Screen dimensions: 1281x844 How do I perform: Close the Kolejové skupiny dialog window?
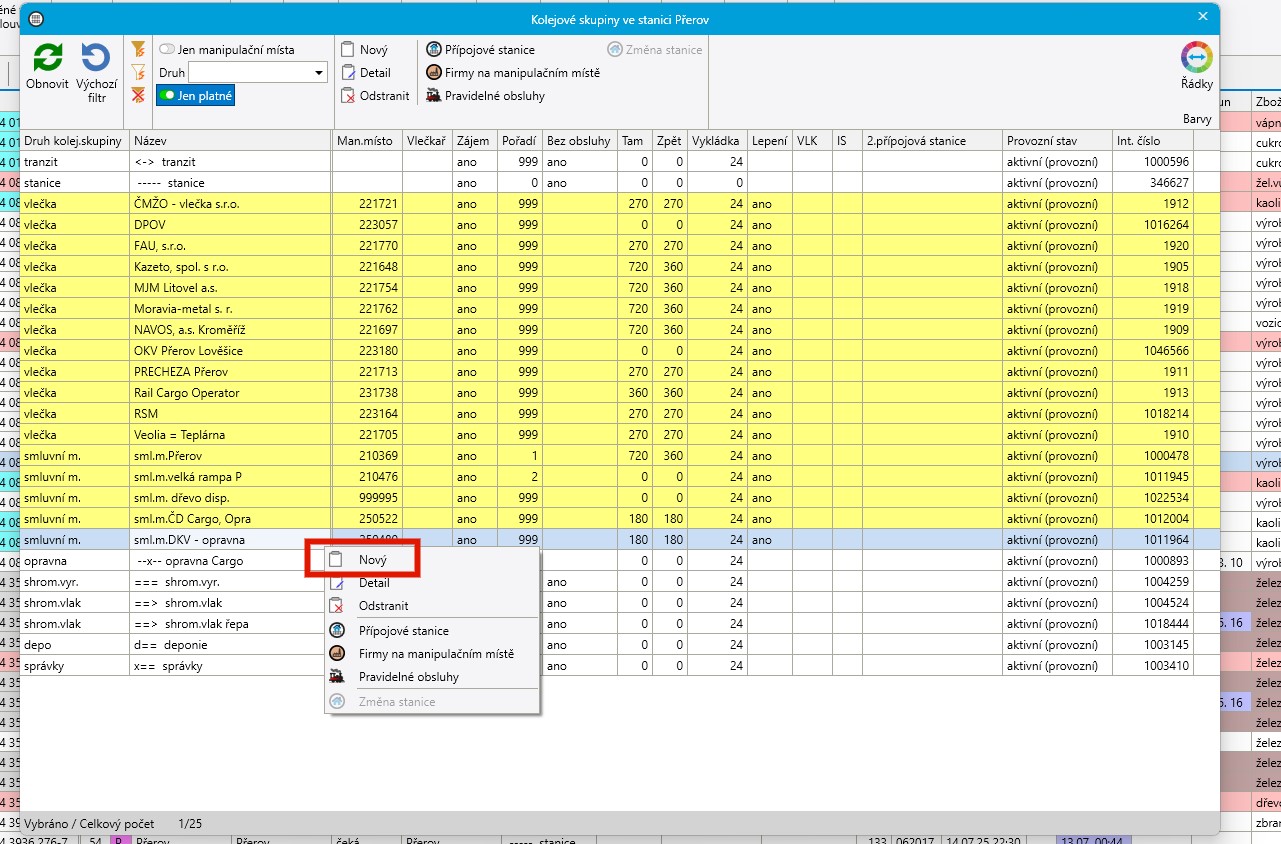click(x=1203, y=17)
